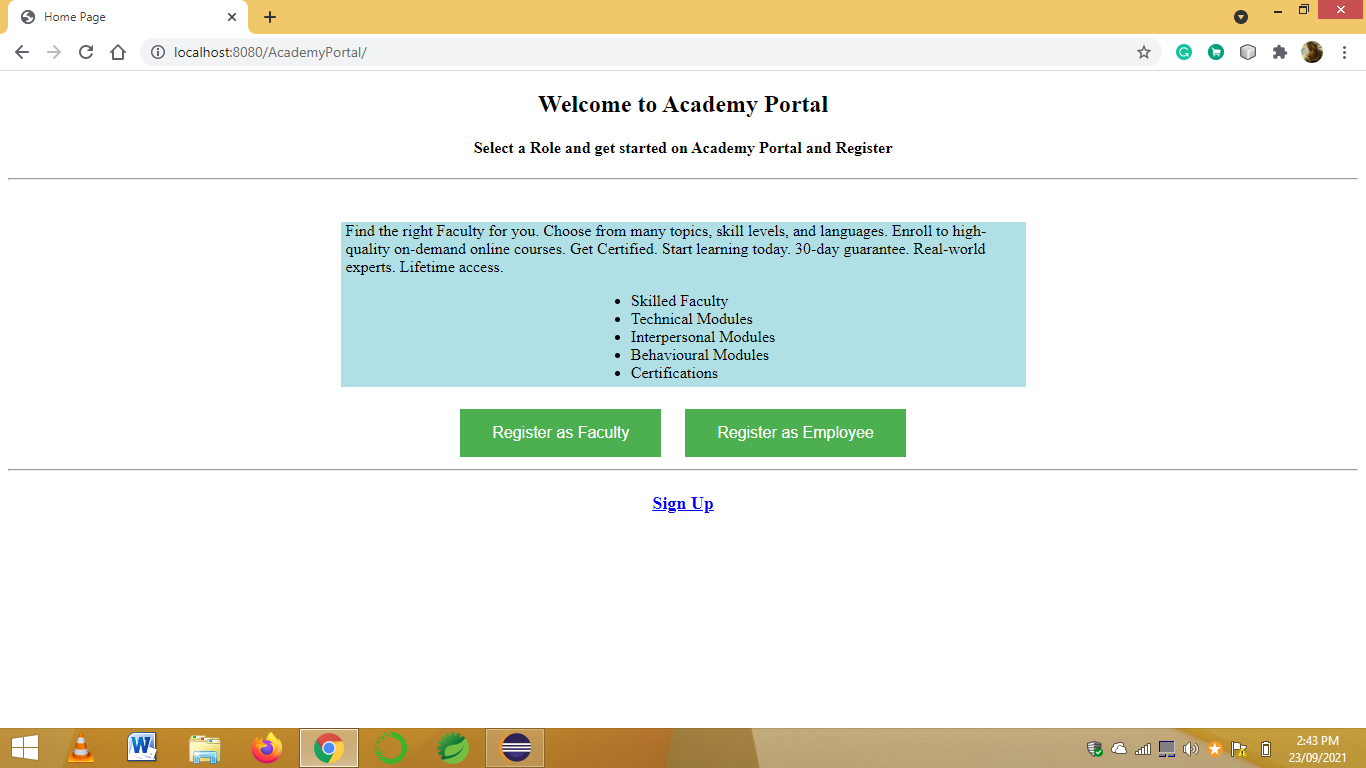View site information icon in address bar
Viewport: 1366px width, 768px height.
[158, 52]
